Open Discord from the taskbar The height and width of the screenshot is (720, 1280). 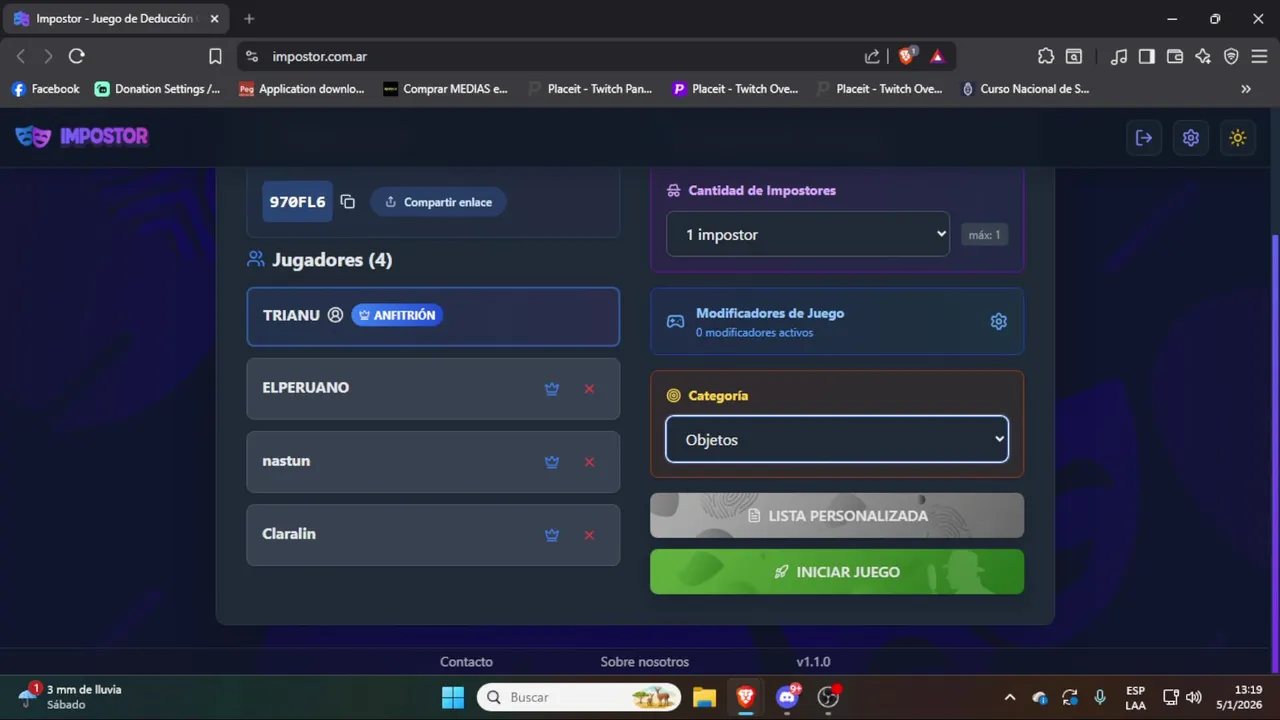click(787, 697)
